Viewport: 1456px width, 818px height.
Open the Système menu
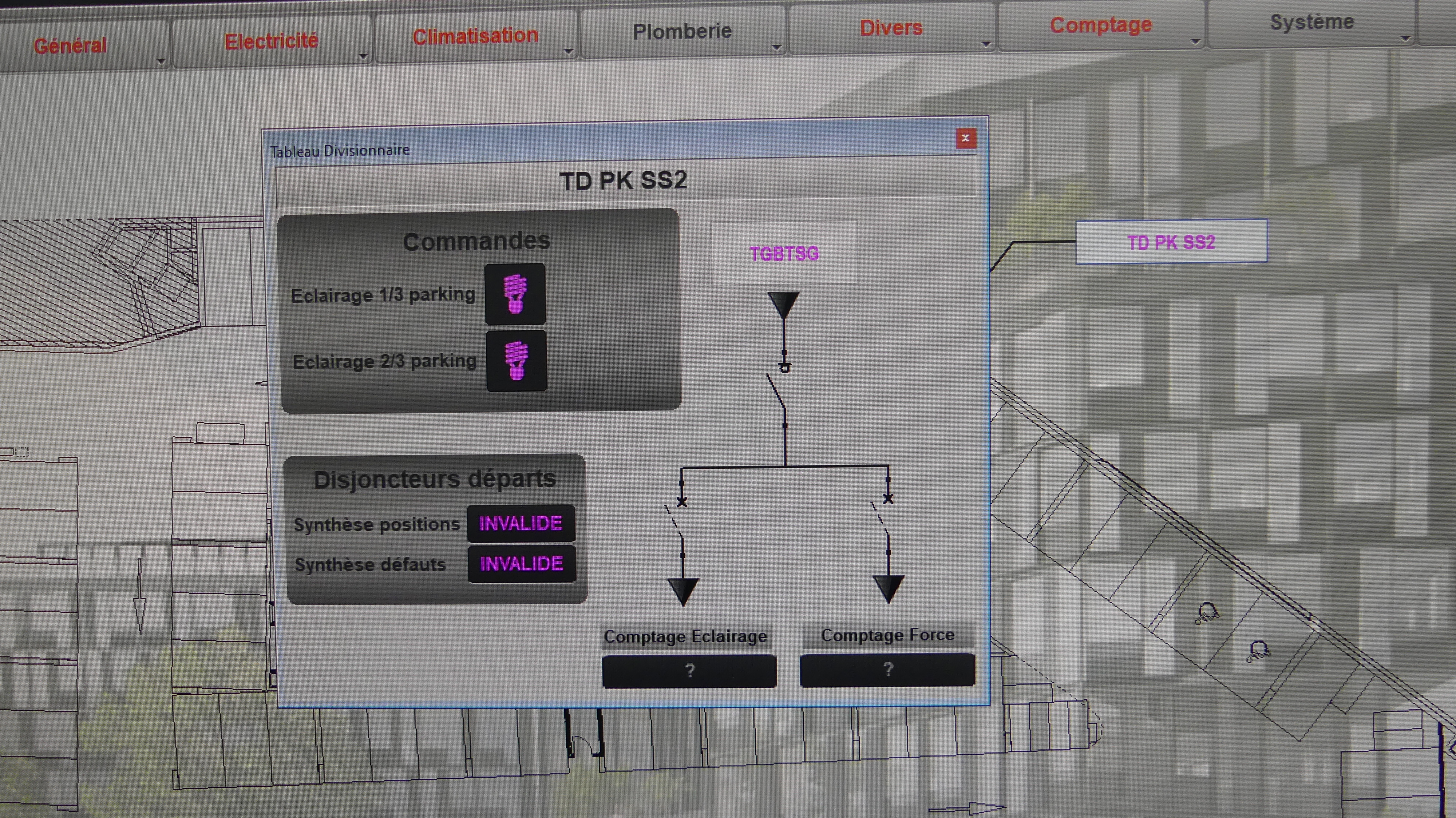pyautogui.click(x=1311, y=22)
